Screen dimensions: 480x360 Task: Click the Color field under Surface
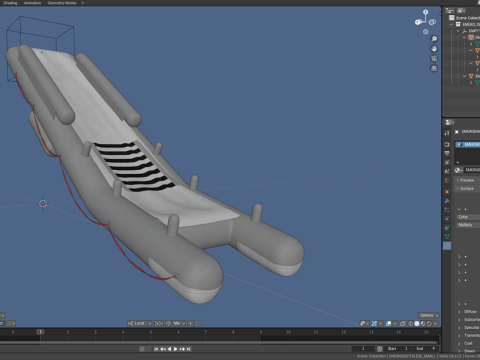pos(468,217)
